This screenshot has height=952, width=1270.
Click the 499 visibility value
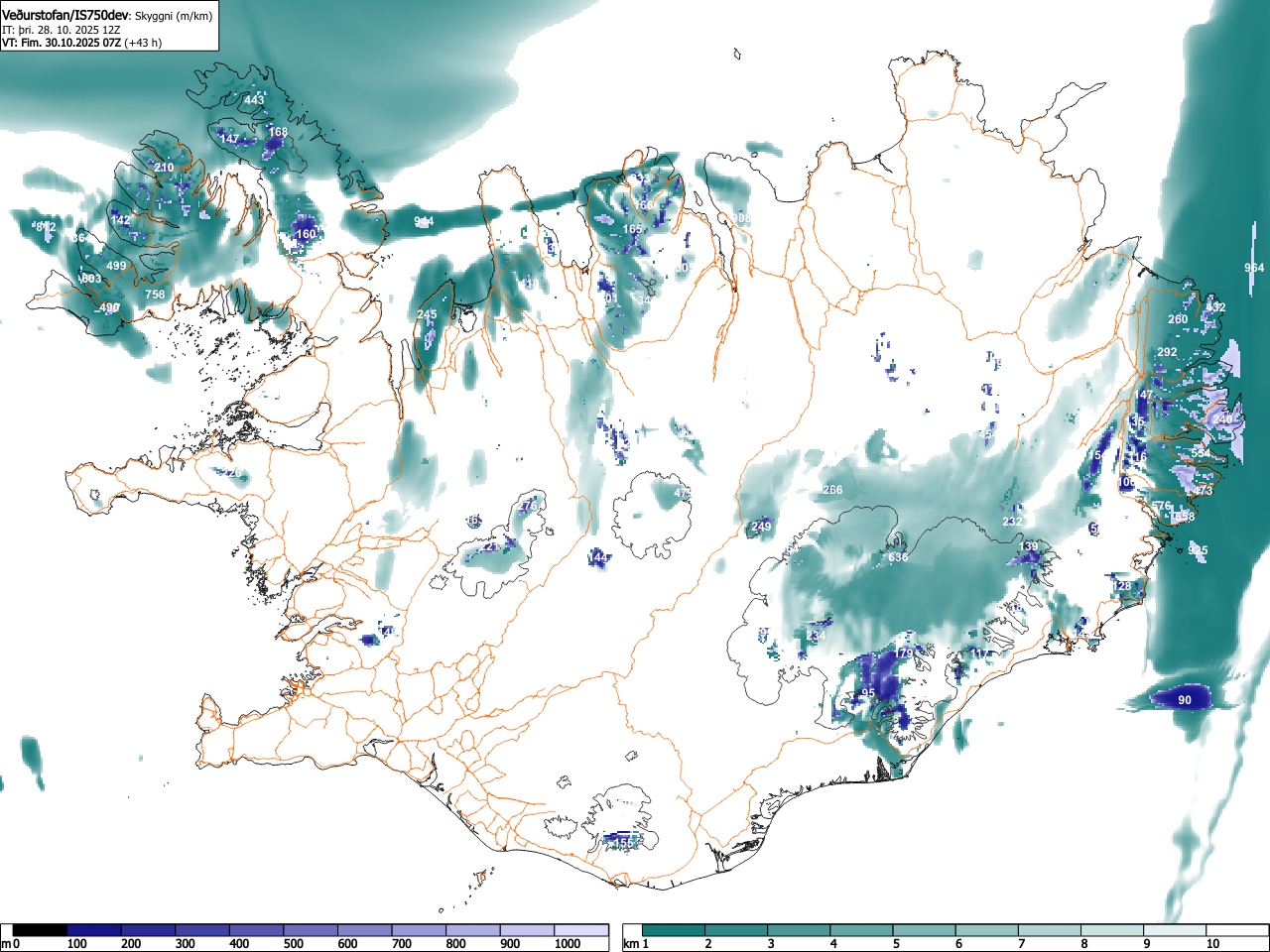click(116, 266)
